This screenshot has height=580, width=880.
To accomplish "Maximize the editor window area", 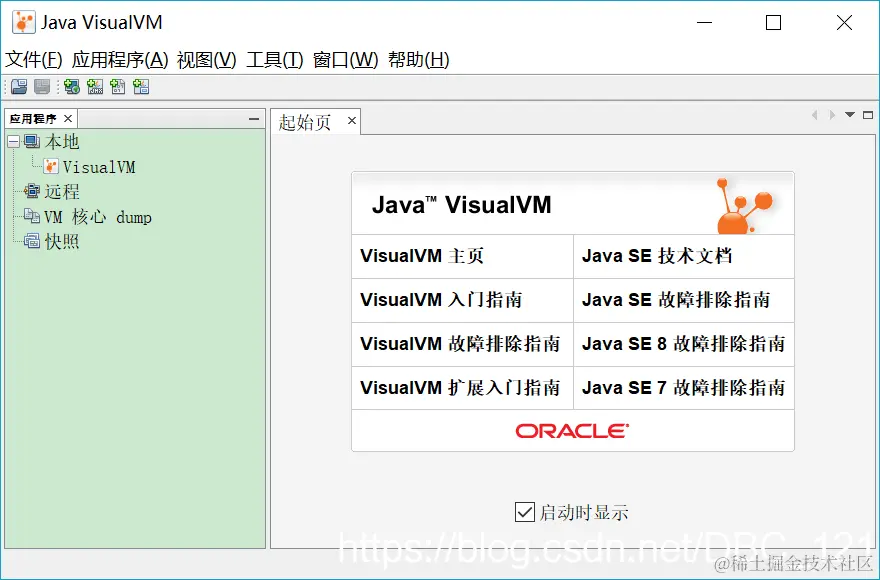I will coord(868,115).
